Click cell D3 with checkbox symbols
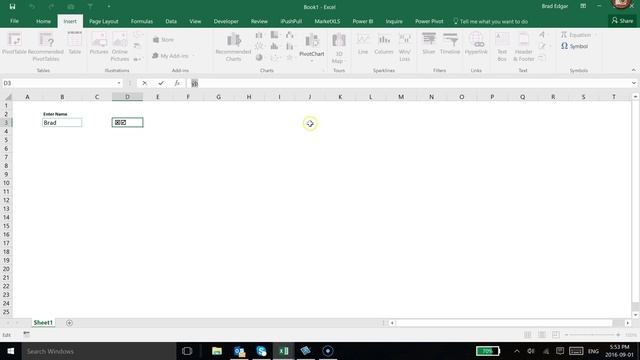Image resolution: width=640 pixels, height=360 pixels. (x=127, y=122)
